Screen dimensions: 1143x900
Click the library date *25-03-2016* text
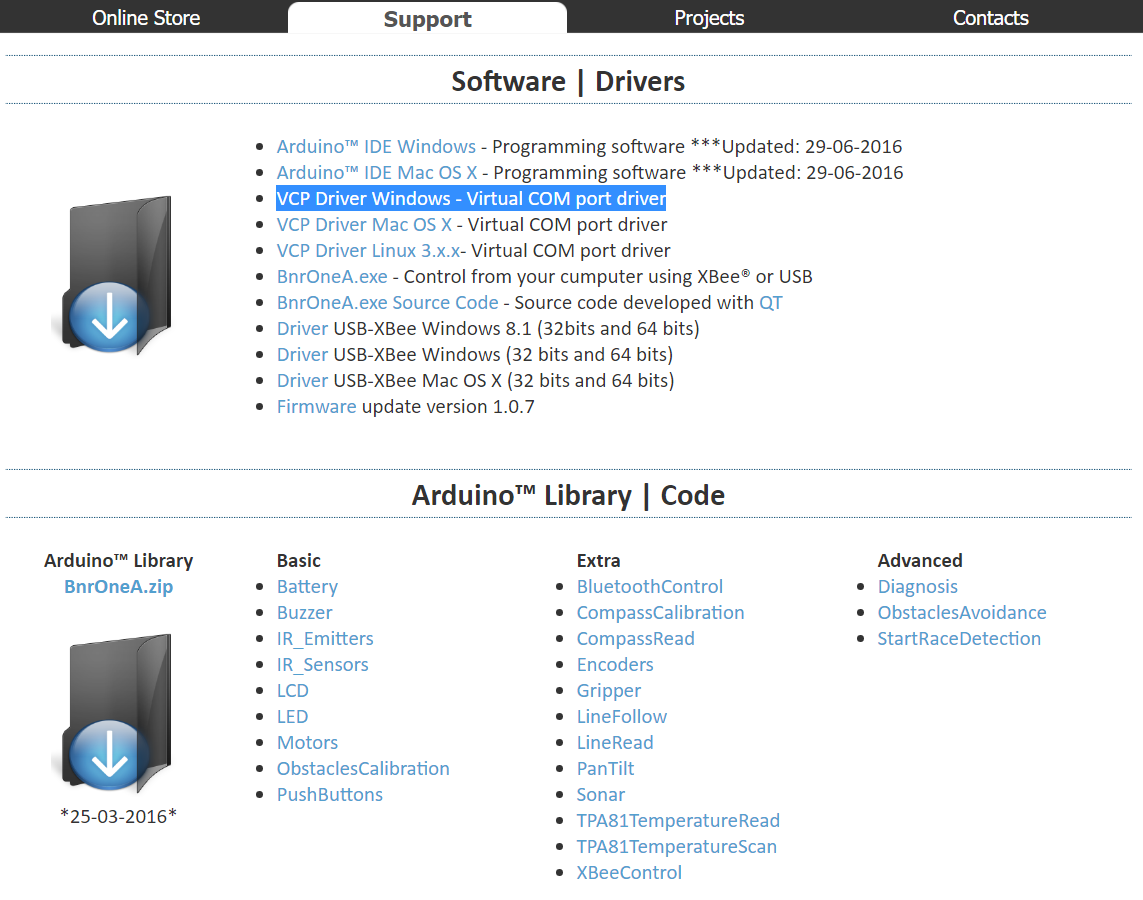coord(118,816)
